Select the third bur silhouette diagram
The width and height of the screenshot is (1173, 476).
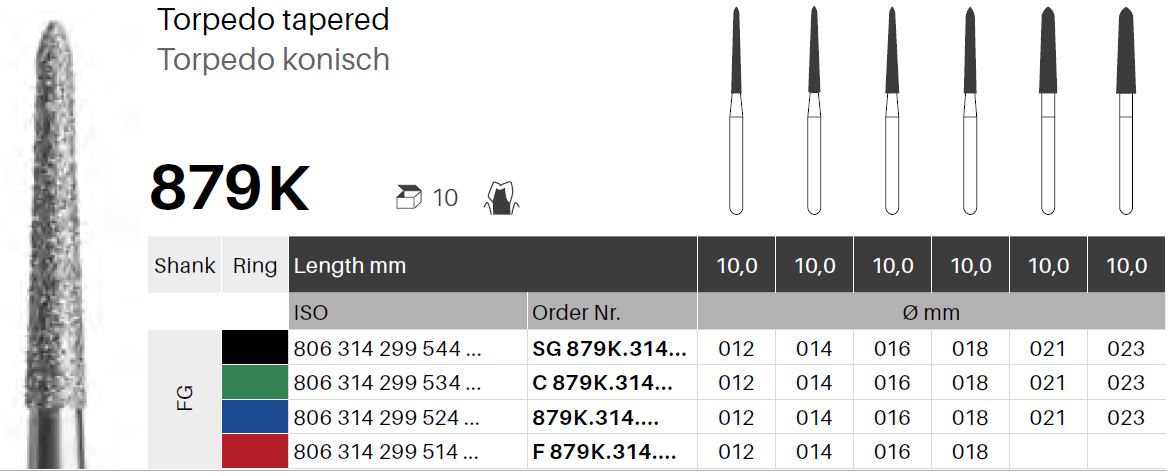point(892,111)
